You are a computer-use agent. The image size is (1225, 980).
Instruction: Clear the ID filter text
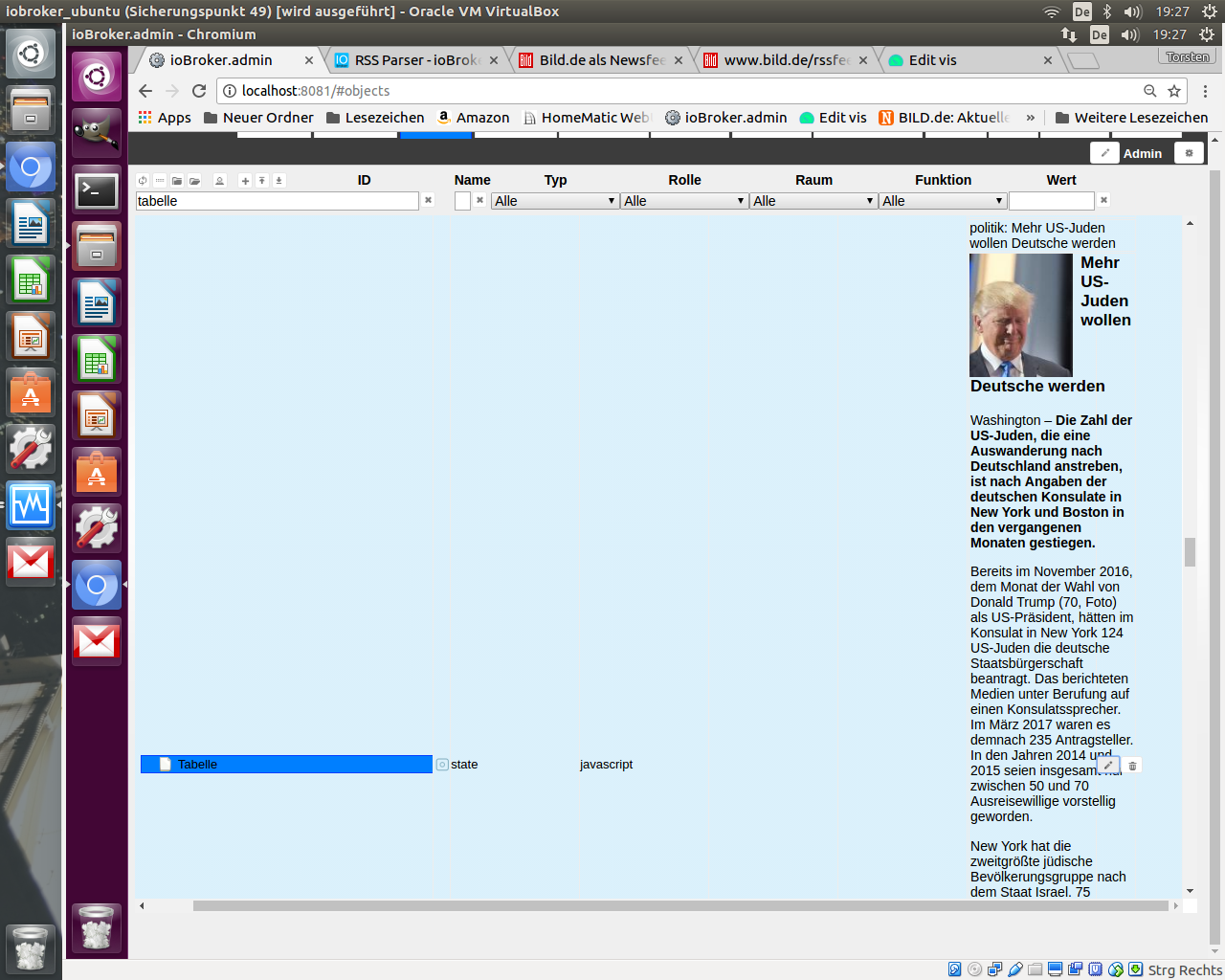[428, 200]
